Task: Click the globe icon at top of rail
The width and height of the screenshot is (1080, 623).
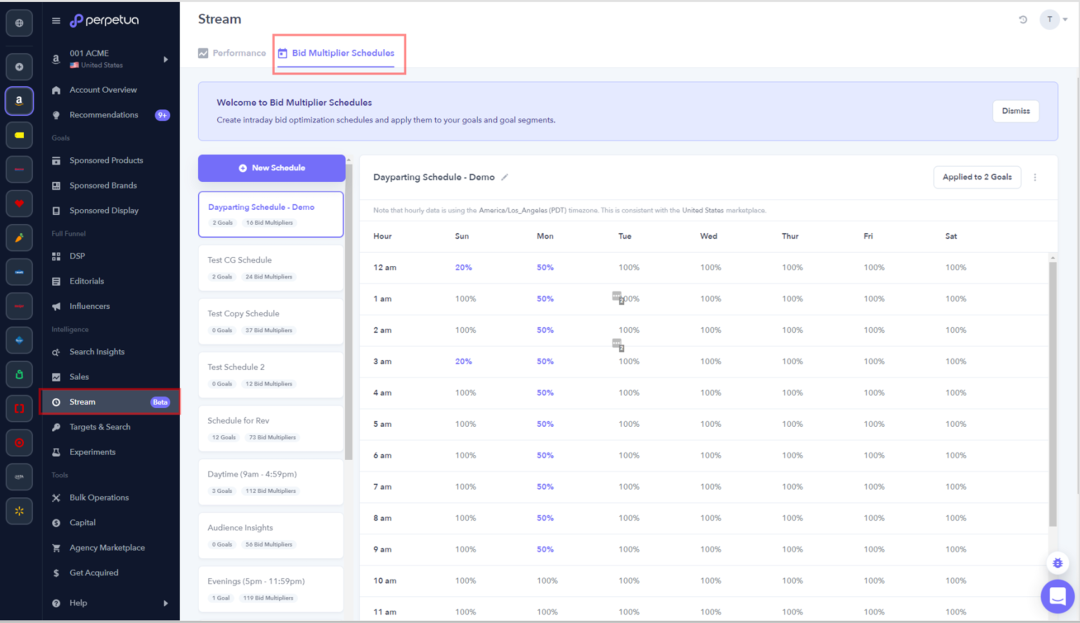Action: coord(19,23)
